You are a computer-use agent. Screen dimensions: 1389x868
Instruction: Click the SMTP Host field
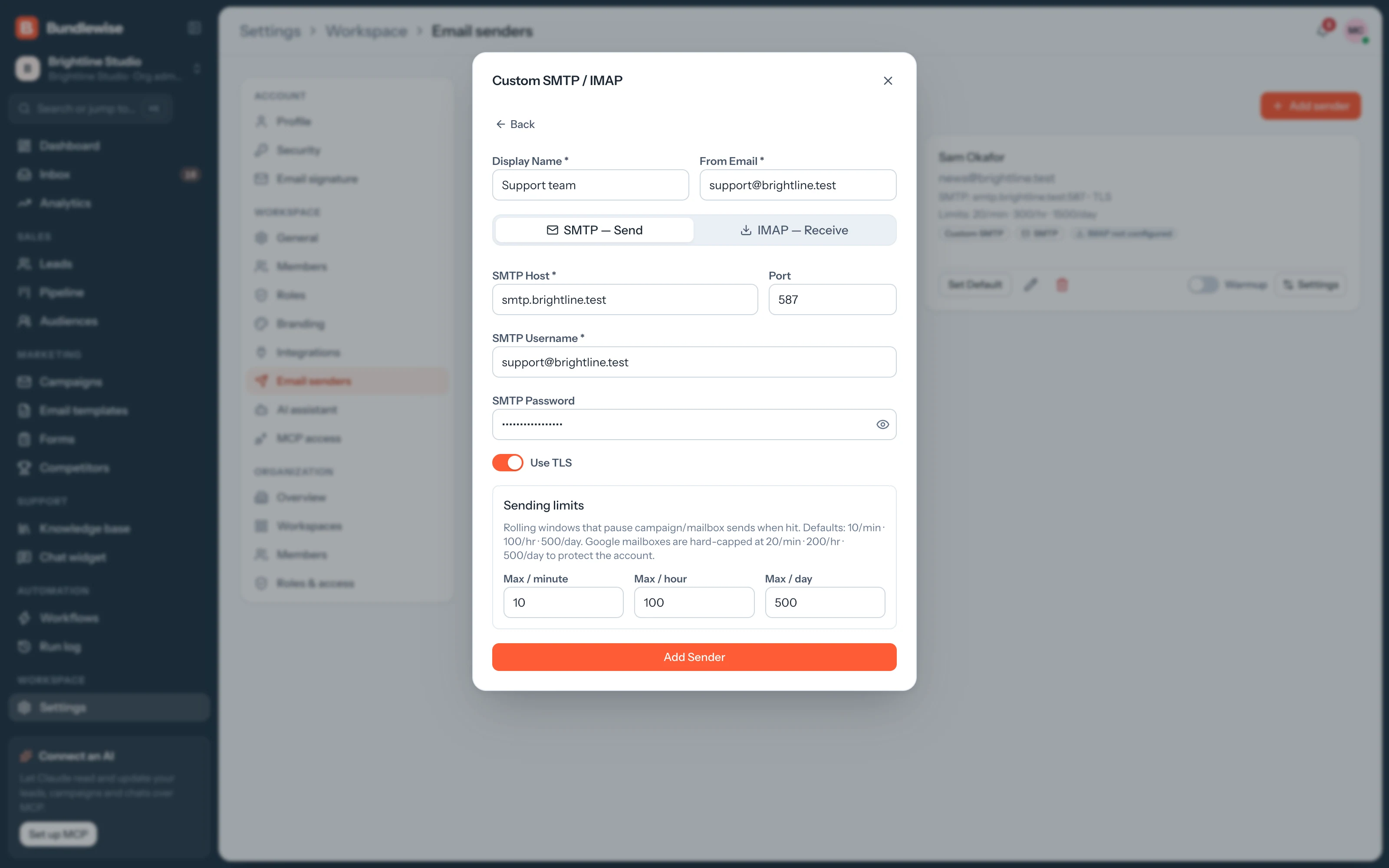(x=625, y=299)
